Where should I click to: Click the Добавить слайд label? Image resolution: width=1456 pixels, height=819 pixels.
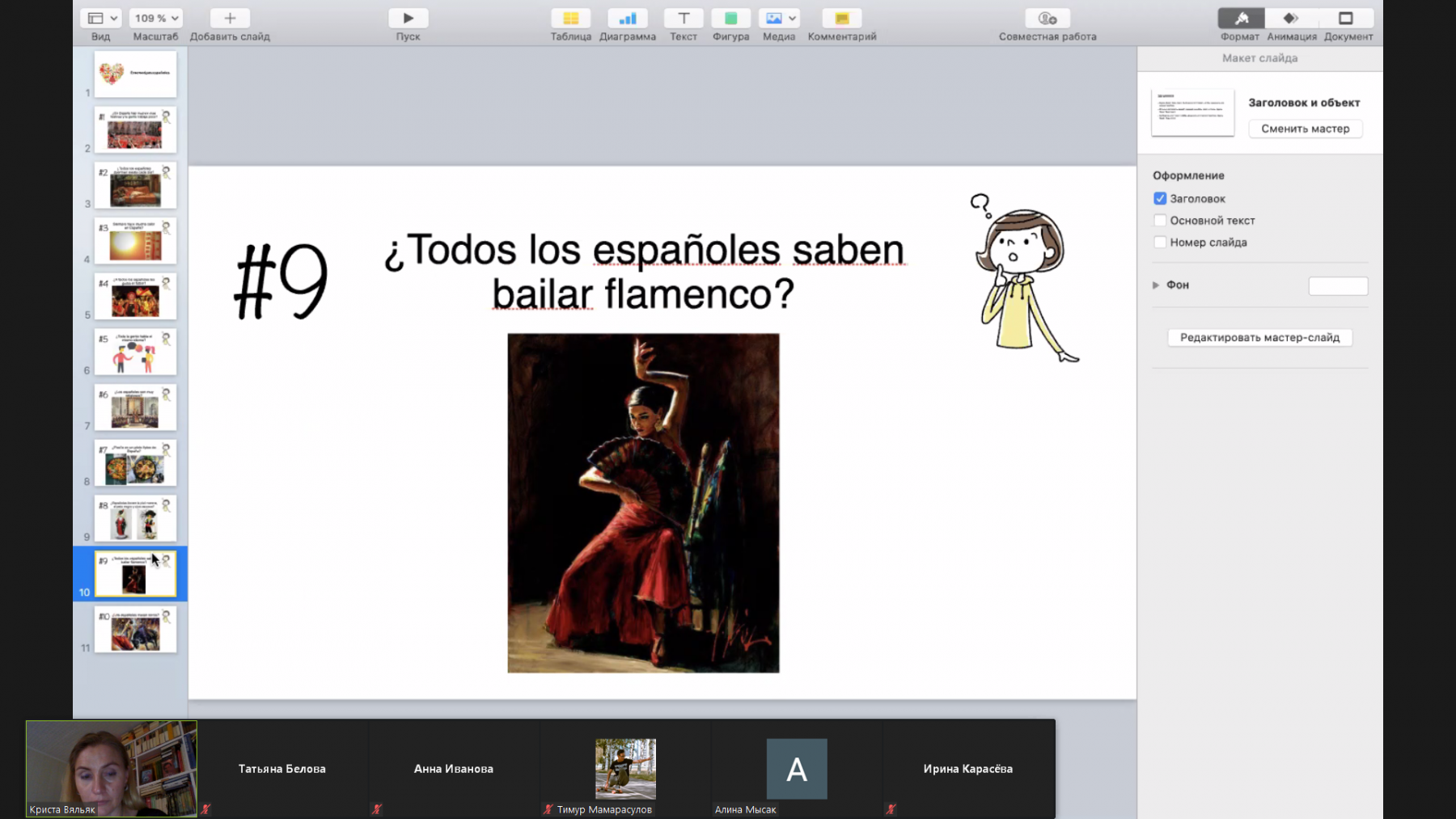(x=230, y=36)
